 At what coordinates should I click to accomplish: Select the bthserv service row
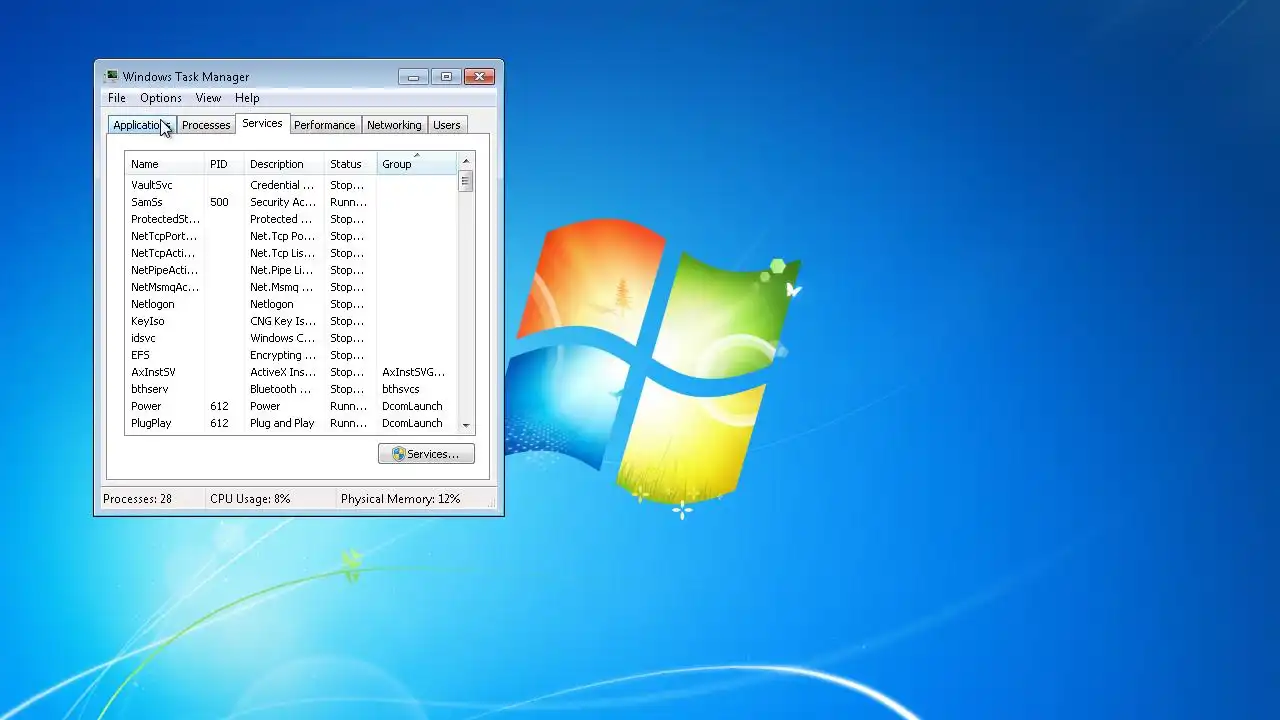[291, 389]
